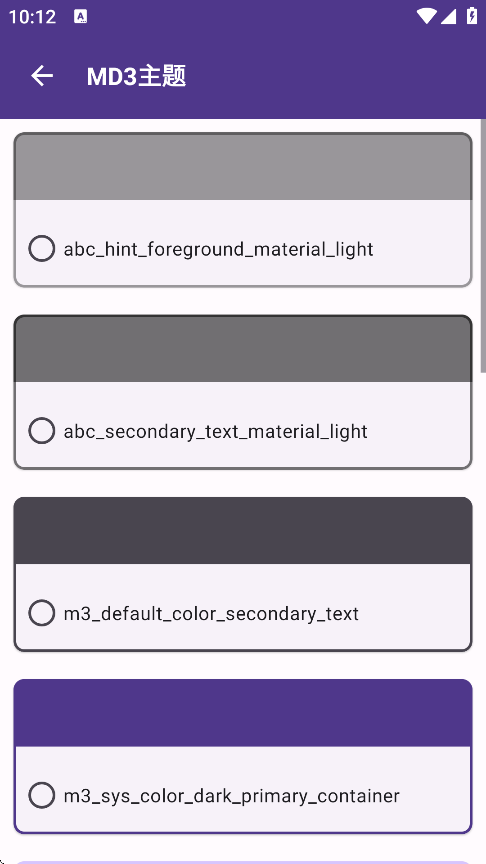Tap the back arrow in the app bar
486x864 pixels.
[x=42, y=75]
